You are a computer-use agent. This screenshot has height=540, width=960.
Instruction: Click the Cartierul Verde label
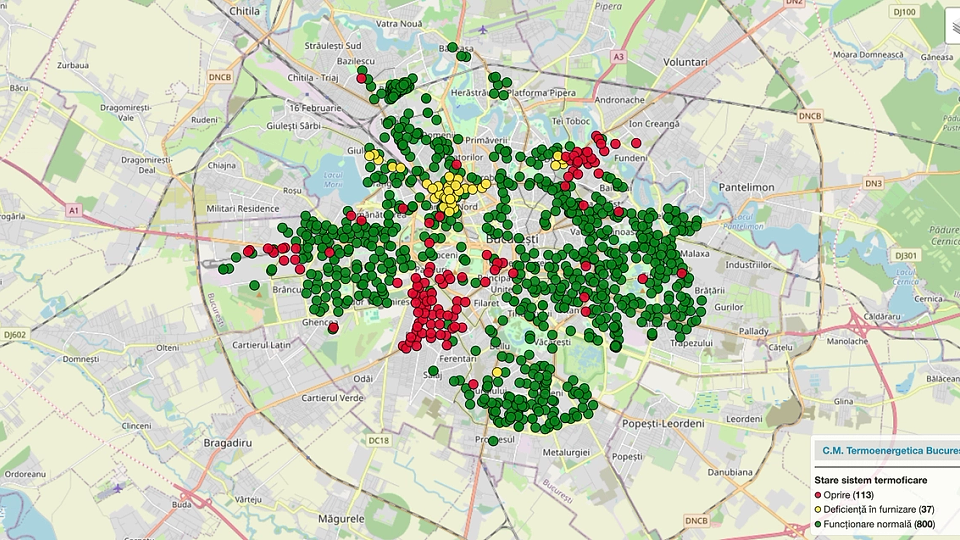pyautogui.click(x=332, y=398)
